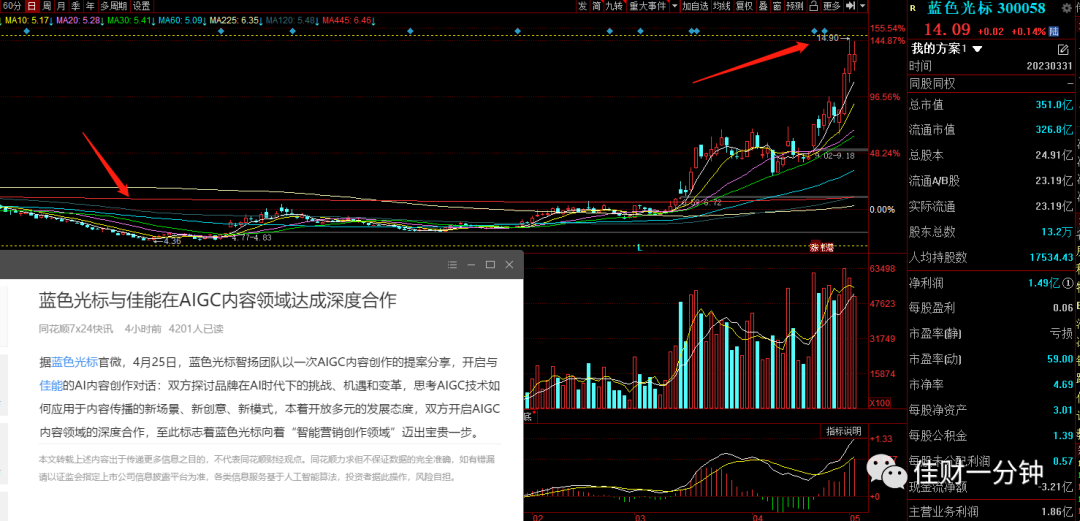Click the 主营业务利润 row
Image resolution: width=1080 pixels, height=521 pixels.
tap(990, 512)
